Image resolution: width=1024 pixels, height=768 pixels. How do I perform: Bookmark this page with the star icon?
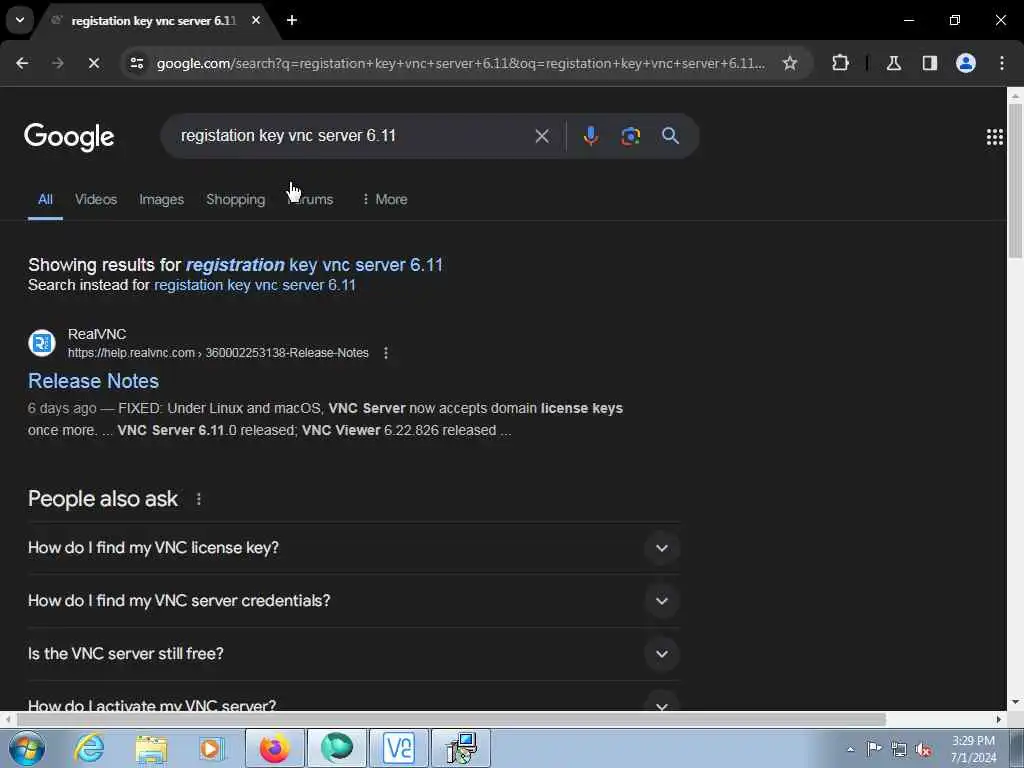[790, 63]
